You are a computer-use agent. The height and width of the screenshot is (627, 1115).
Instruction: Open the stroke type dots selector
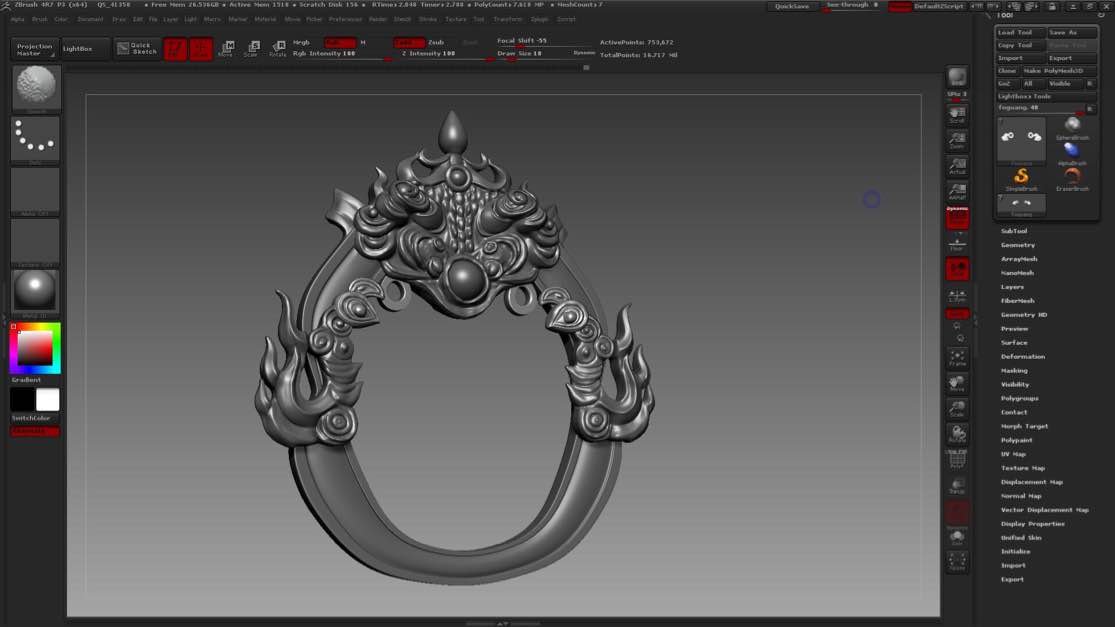[x=36, y=139]
